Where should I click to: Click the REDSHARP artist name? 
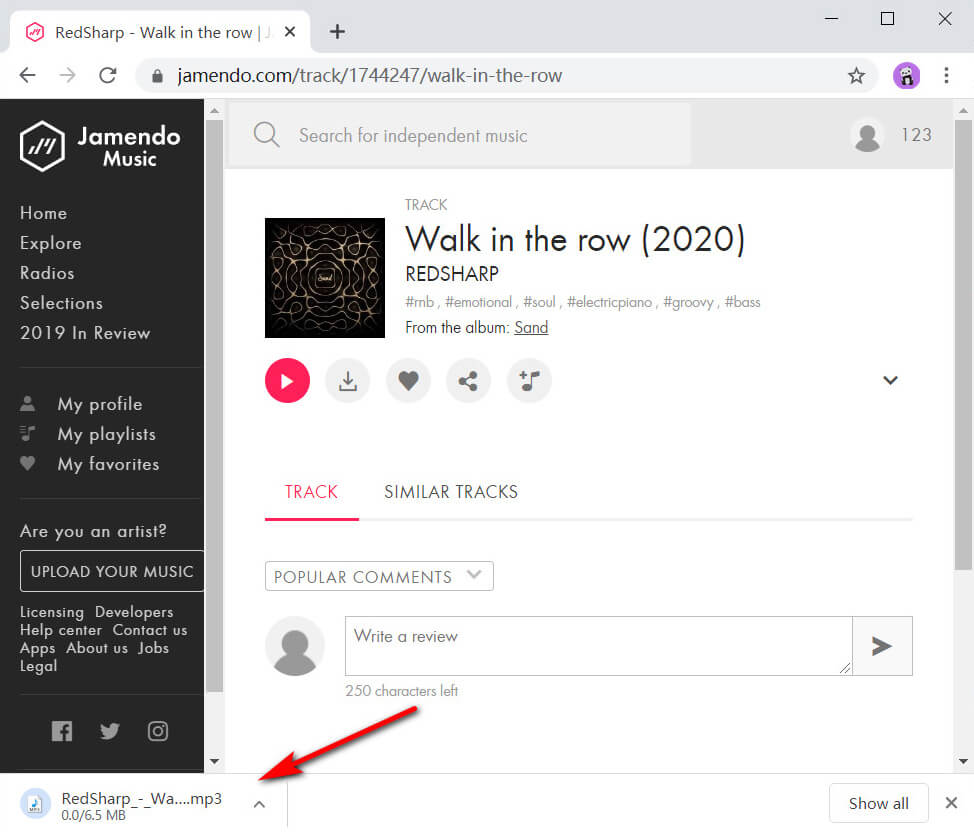tap(452, 273)
